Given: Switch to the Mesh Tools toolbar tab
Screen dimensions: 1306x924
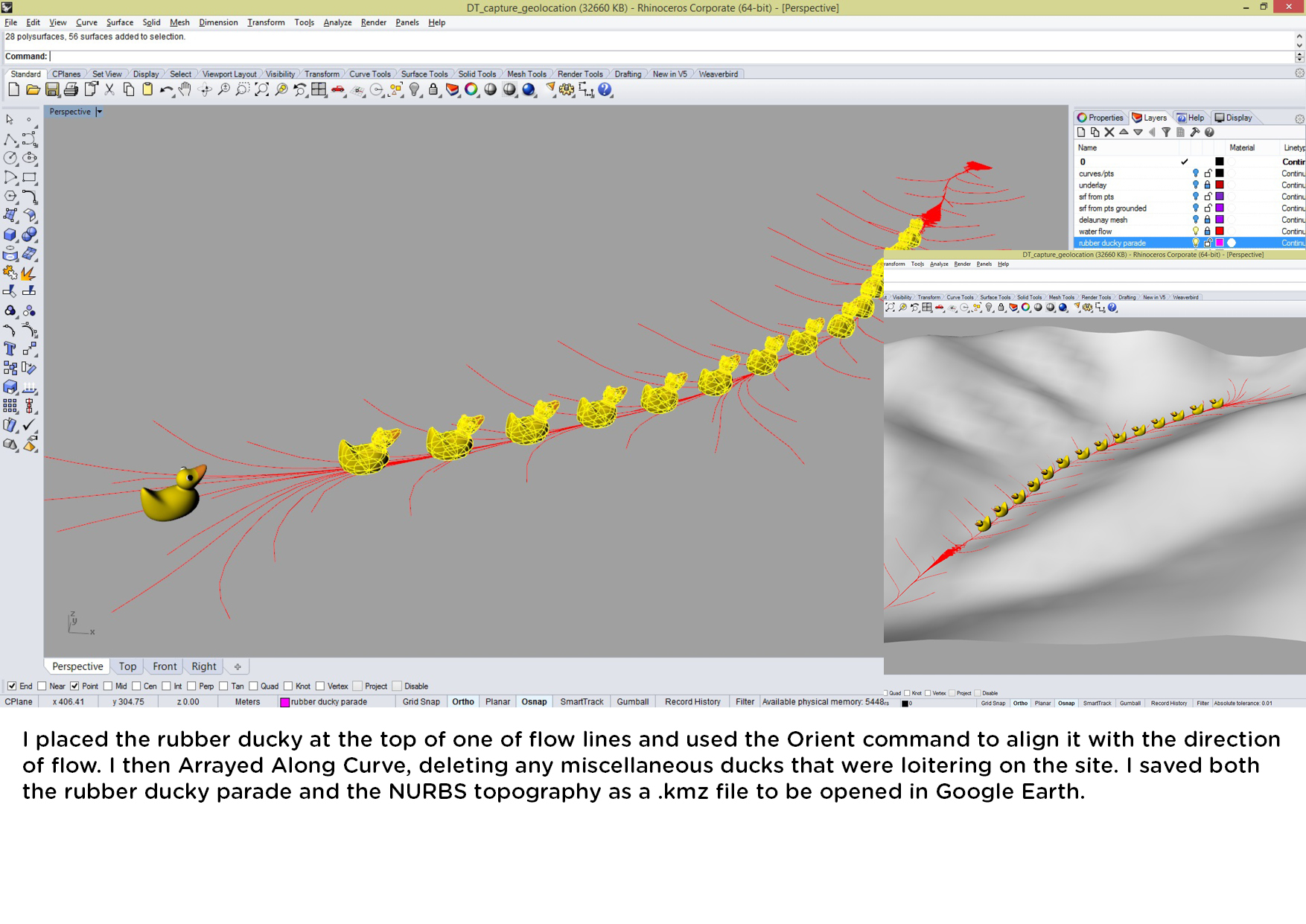Looking at the screenshot, I should pos(526,74).
